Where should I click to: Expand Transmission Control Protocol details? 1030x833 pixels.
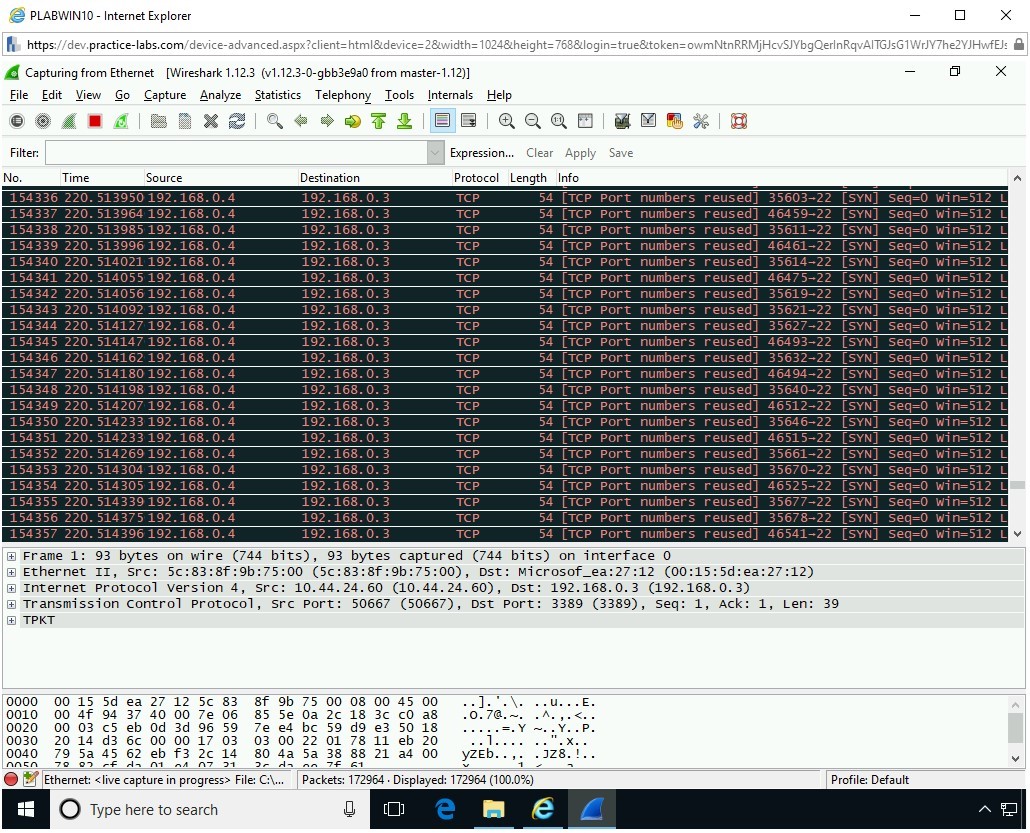pyautogui.click(x=11, y=604)
